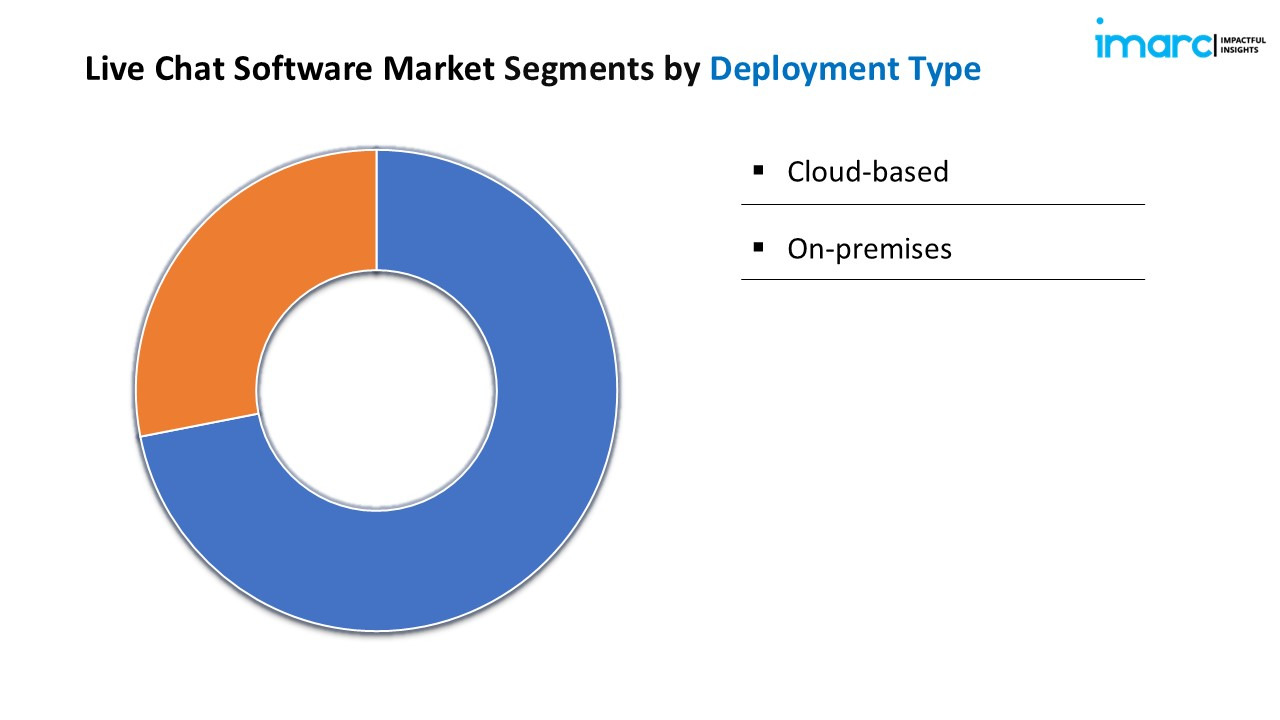Click the divider line under Cloud-based
This screenshot has height=720, width=1280.
coord(942,204)
